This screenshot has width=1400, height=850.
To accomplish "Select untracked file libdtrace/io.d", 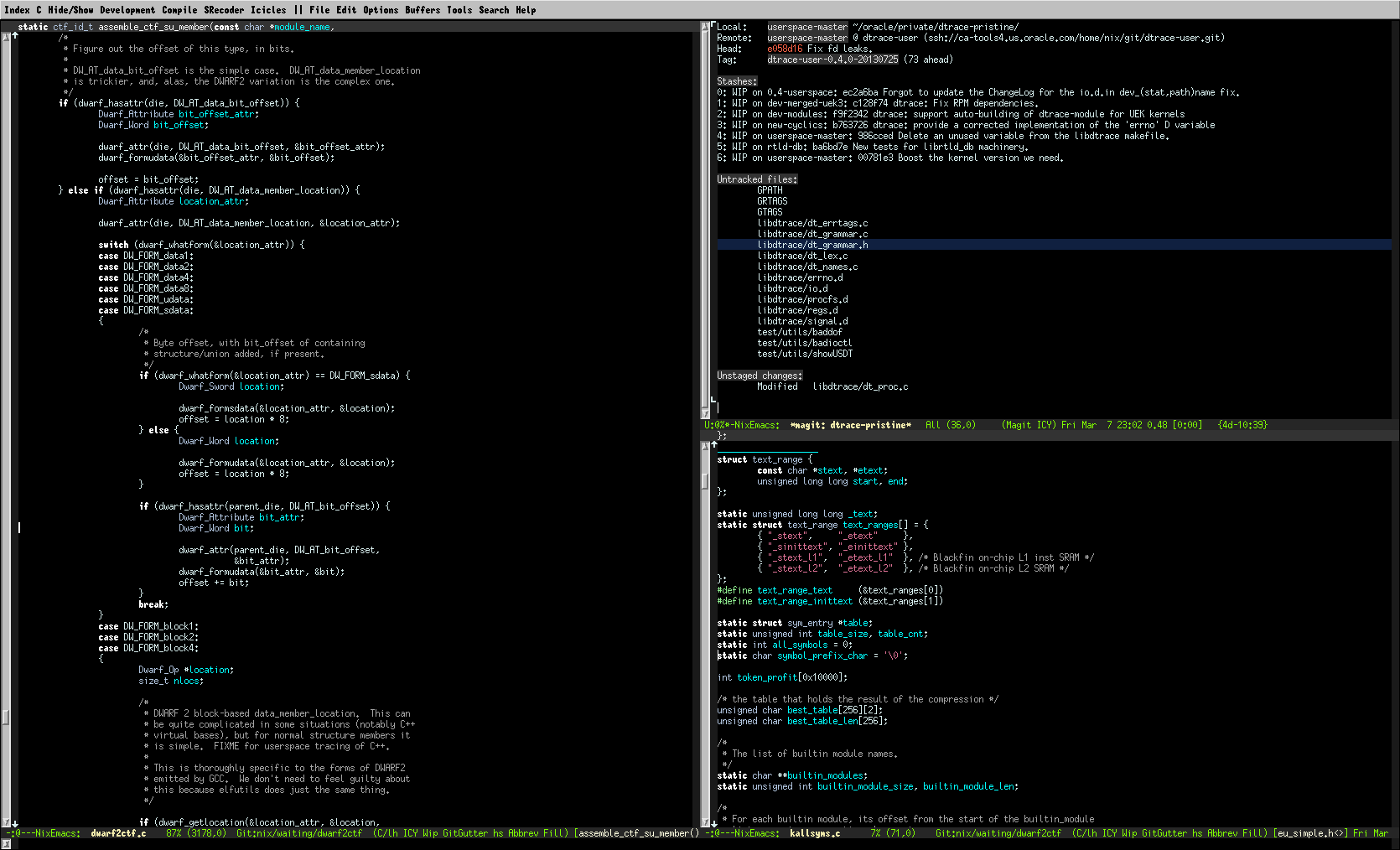I will [792, 288].
